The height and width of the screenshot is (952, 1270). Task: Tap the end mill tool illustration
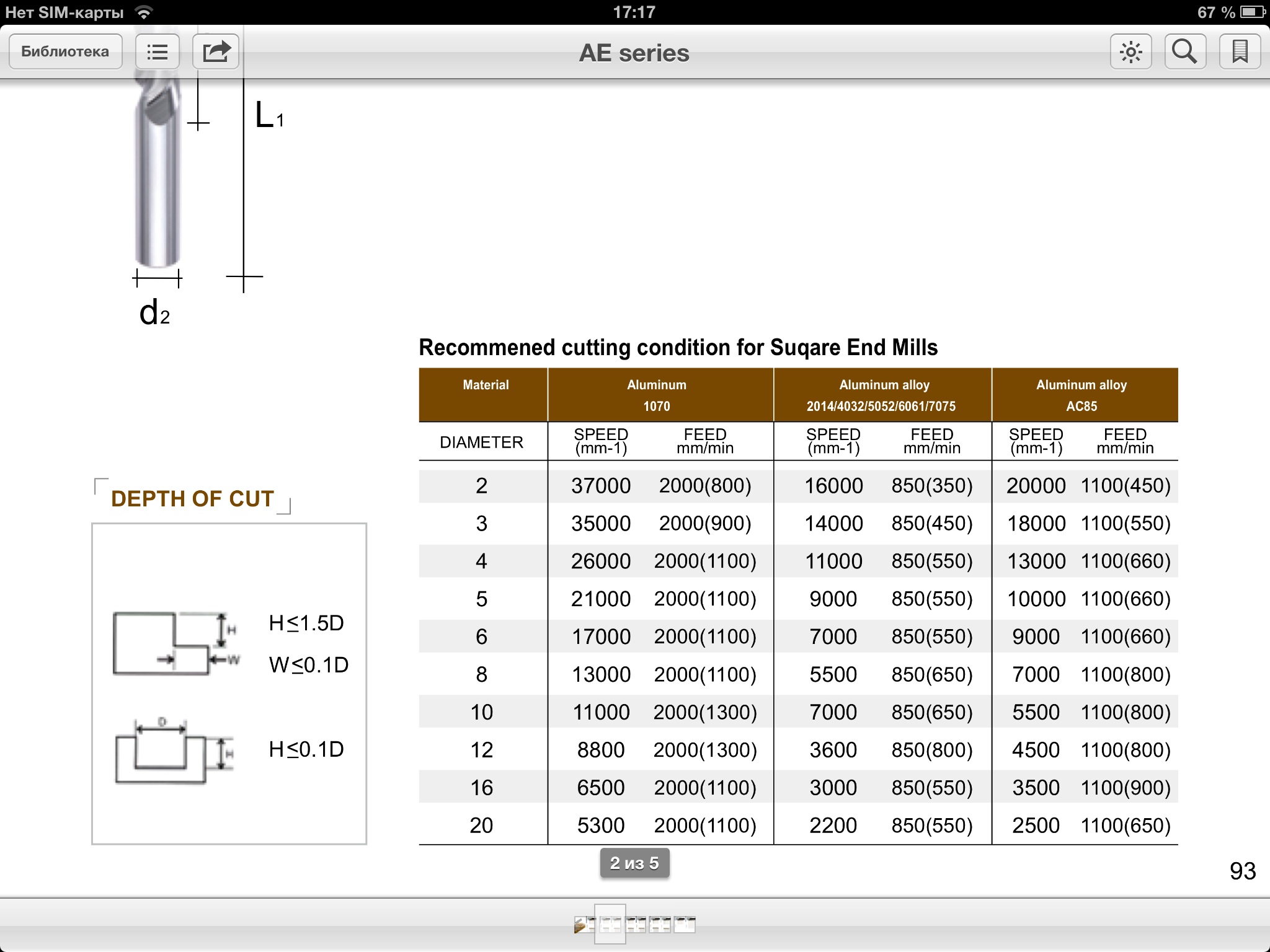158,180
